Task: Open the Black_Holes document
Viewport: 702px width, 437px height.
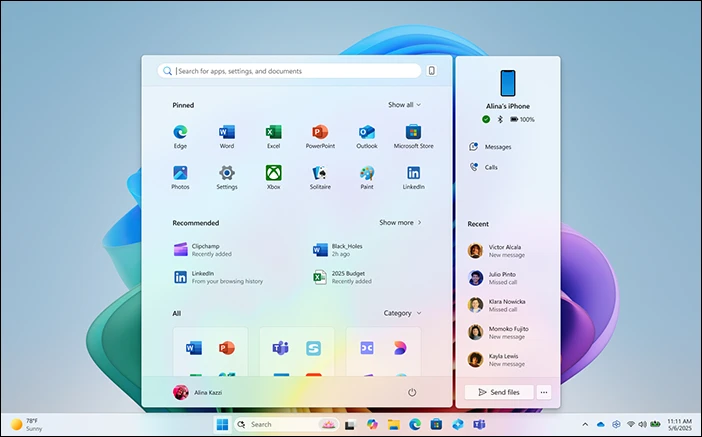Action: point(338,250)
